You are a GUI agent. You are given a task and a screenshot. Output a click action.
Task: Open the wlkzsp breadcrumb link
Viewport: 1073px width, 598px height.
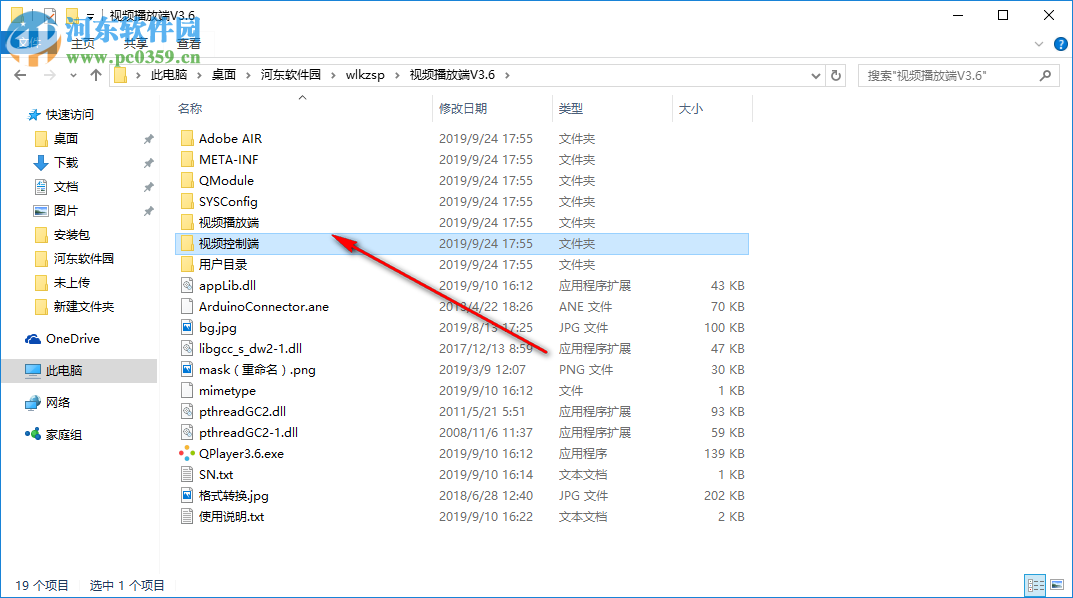(x=367, y=74)
